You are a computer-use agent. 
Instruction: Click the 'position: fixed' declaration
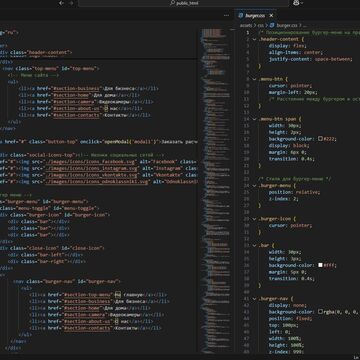291,319
